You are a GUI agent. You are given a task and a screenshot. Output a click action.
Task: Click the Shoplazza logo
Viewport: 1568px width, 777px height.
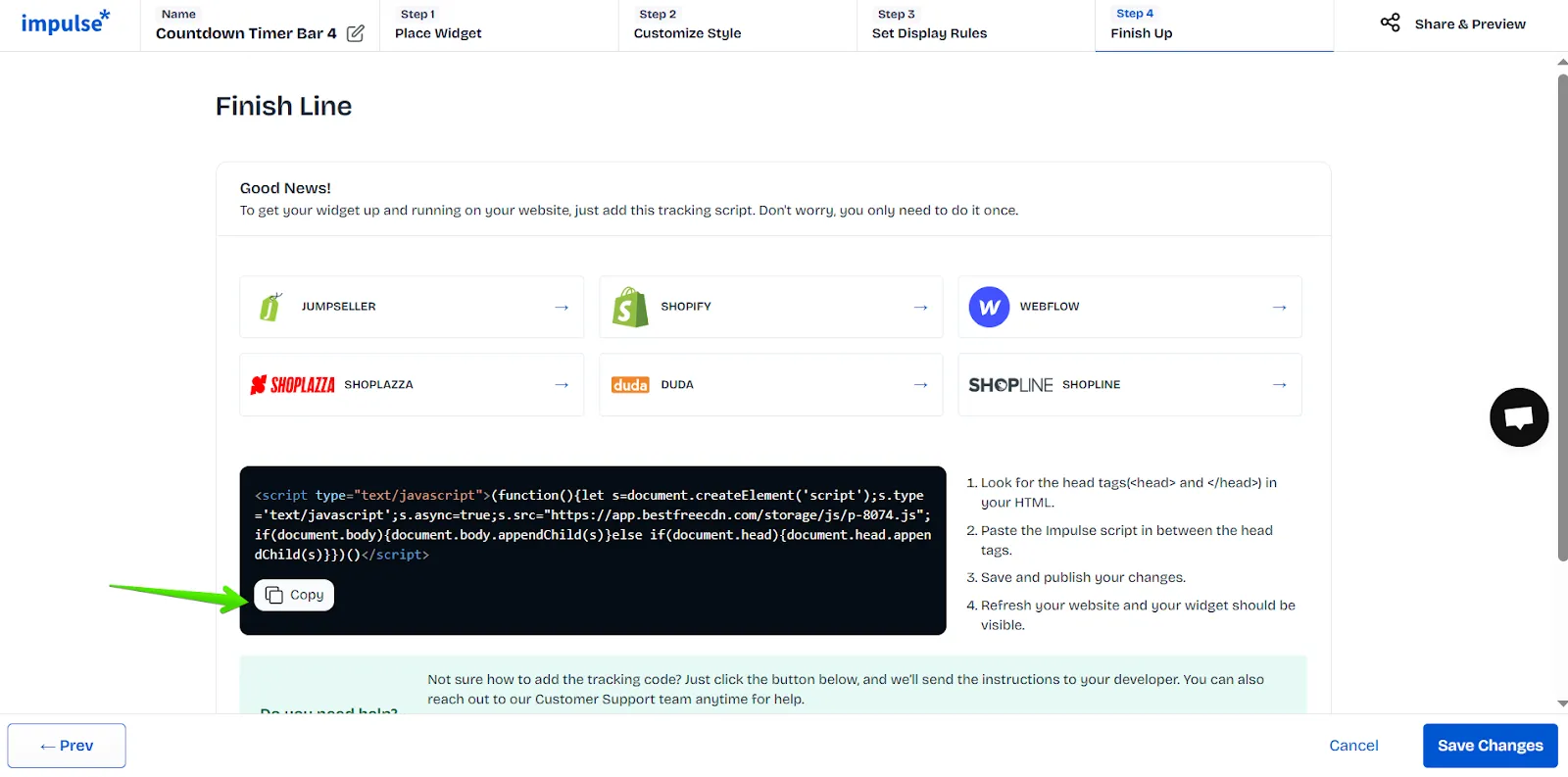(x=292, y=385)
